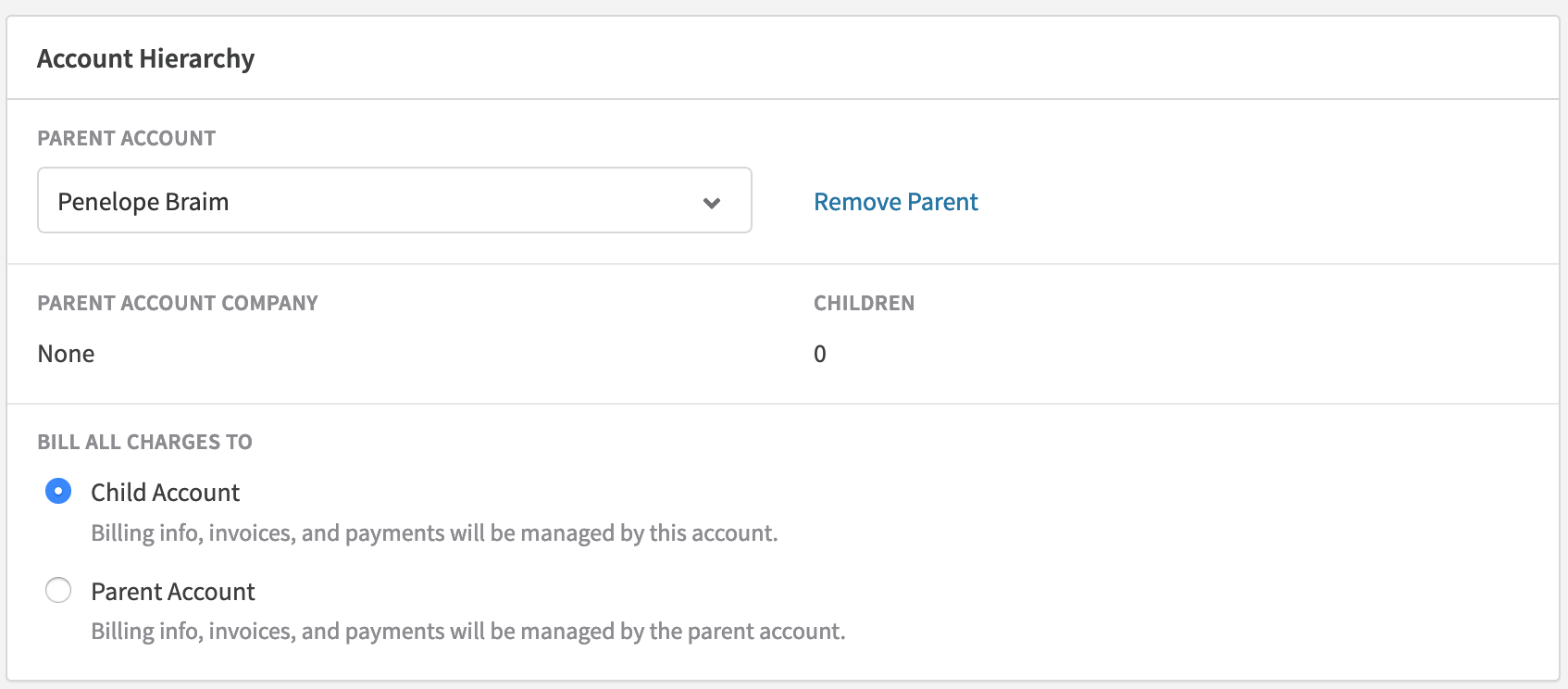The image size is (1568, 689).
Task: Click the children count value 0
Action: (820, 354)
